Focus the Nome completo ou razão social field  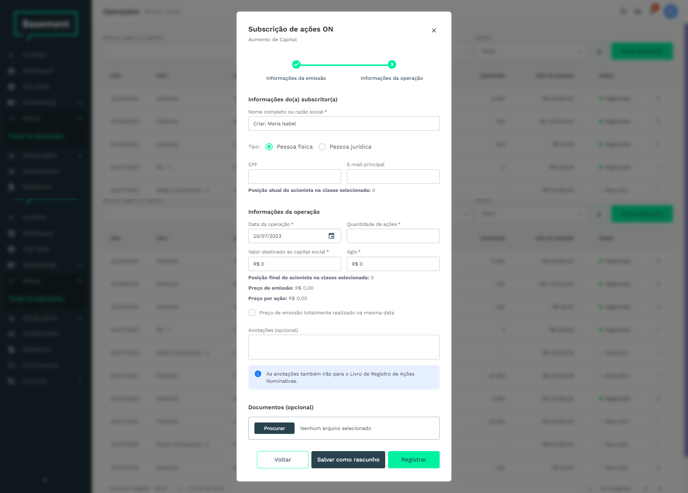tap(343, 124)
